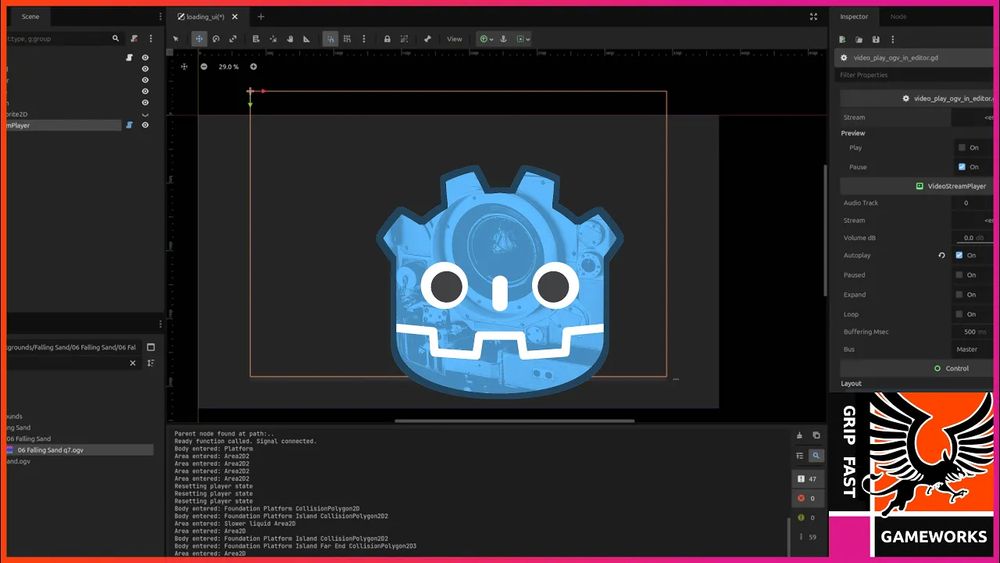Toggle distraction-free mode icon at top right
This screenshot has width=1000, height=563.
(x=813, y=17)
